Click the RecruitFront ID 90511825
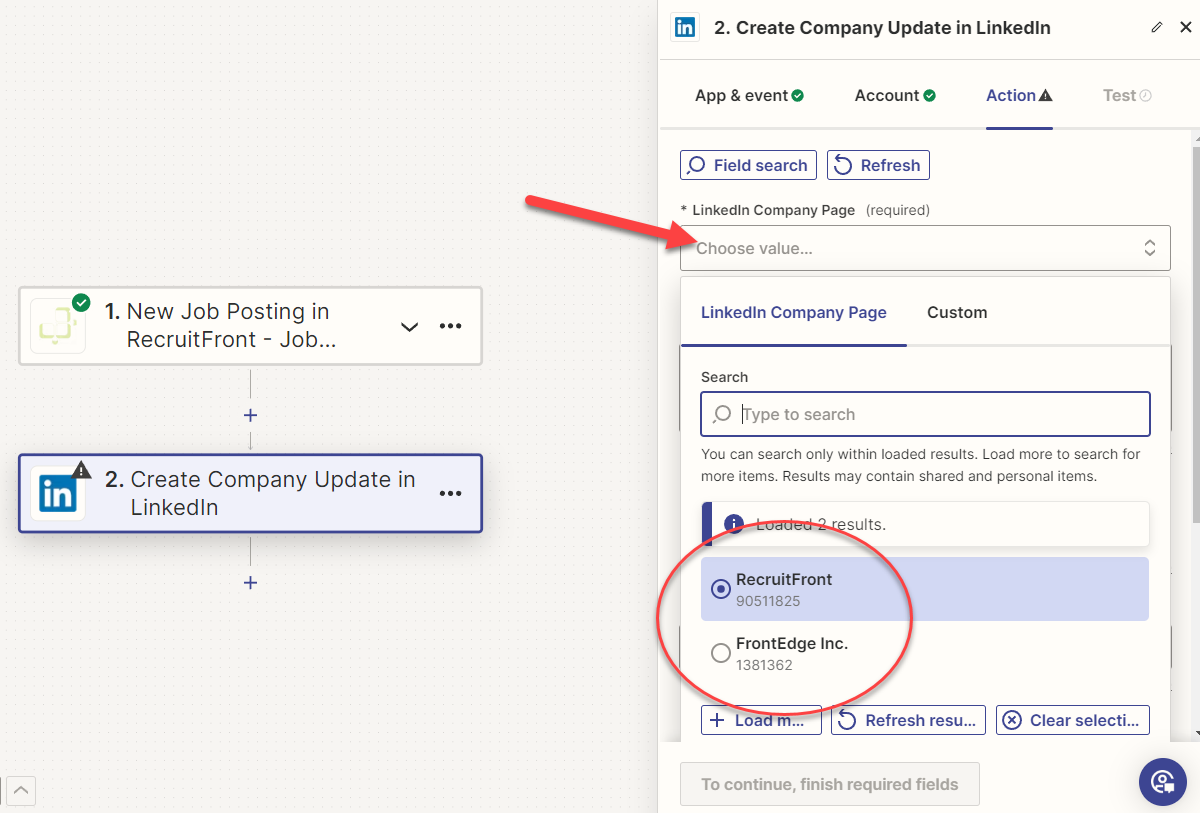 [768, 602]
